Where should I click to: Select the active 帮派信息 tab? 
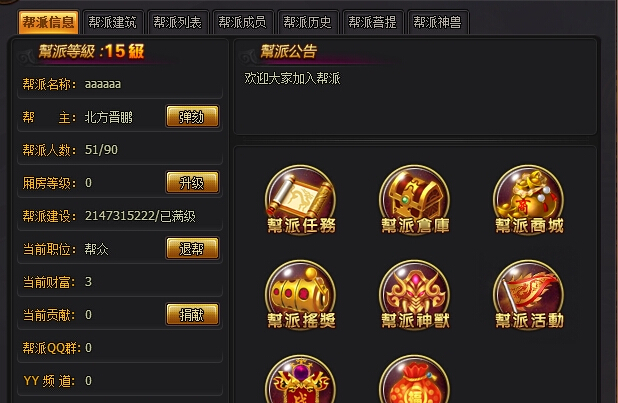click(x=48, y=22)
